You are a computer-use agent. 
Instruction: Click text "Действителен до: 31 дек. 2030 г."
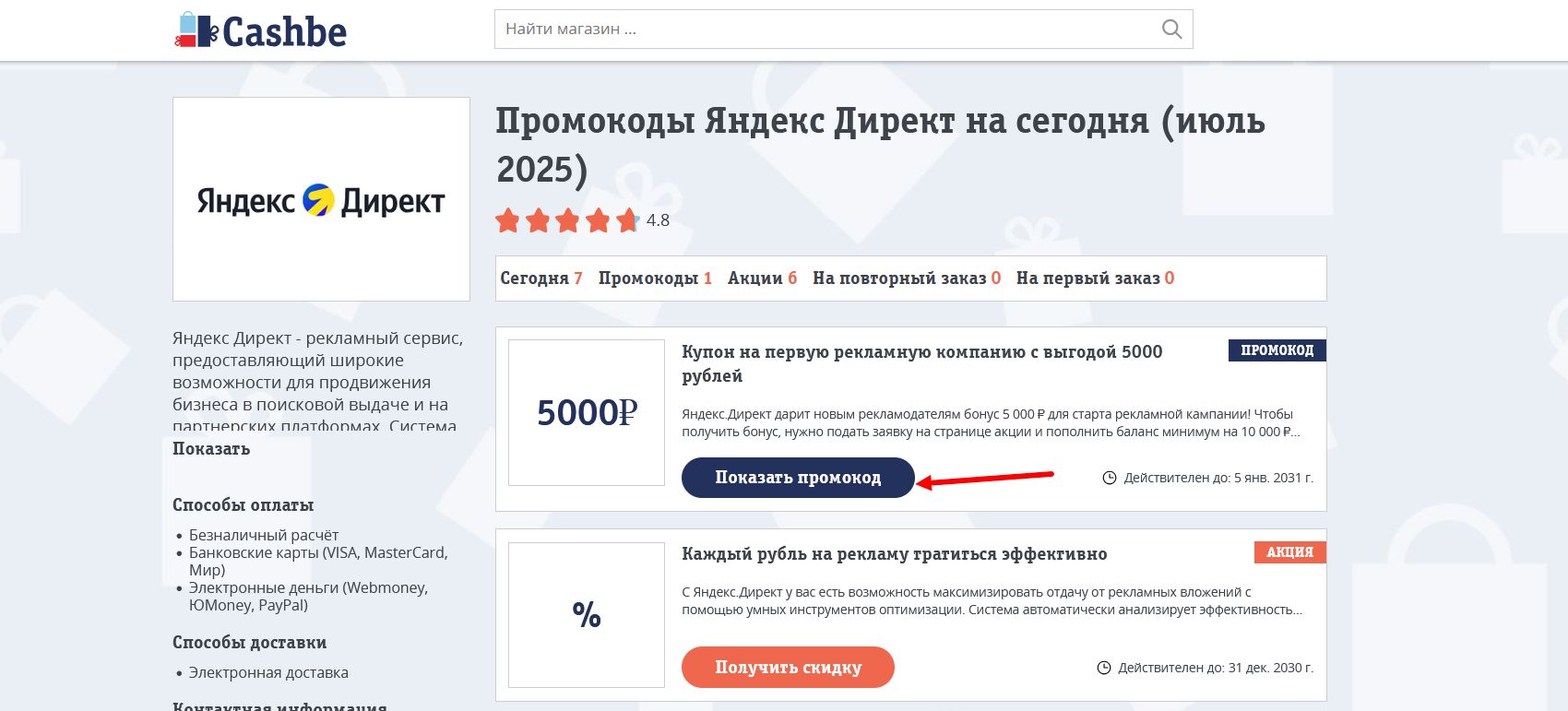1216,668
